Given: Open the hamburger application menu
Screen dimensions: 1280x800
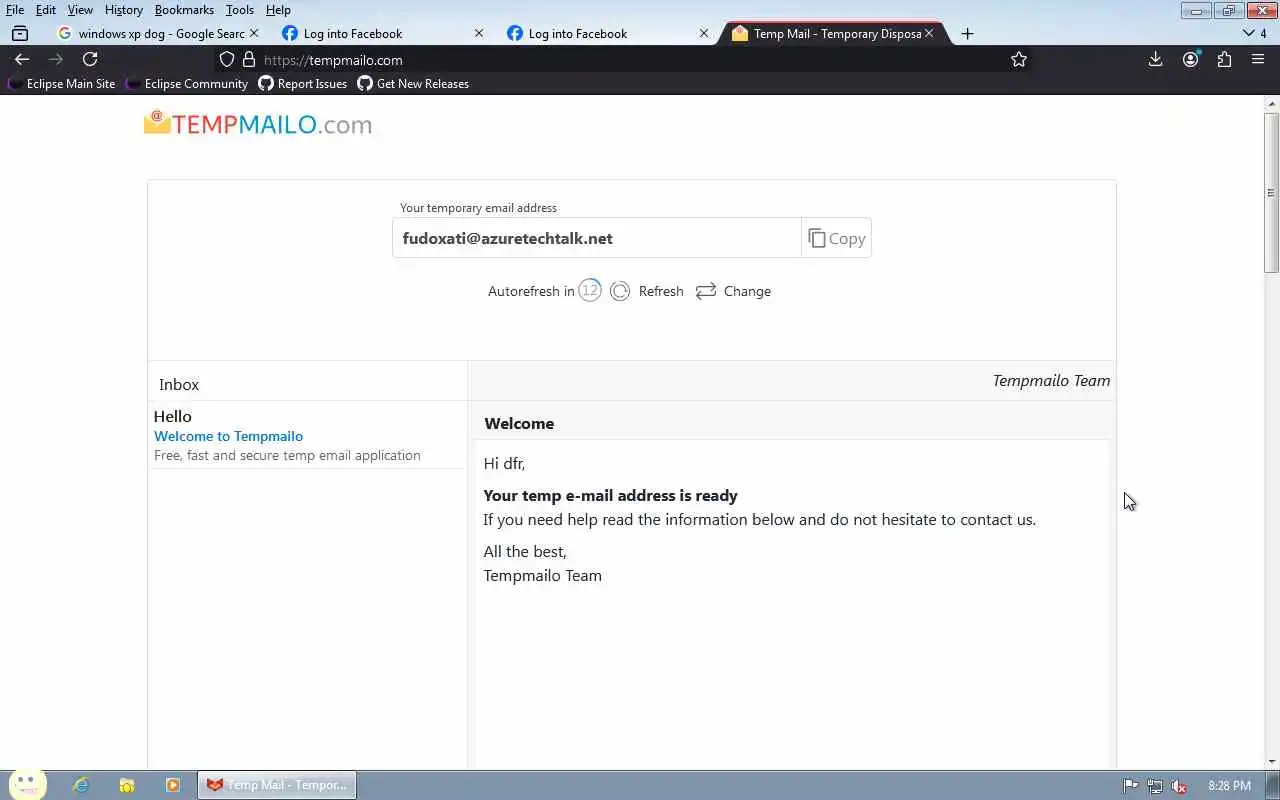Looking at the screenshot, I should [x=1258, y=60].
